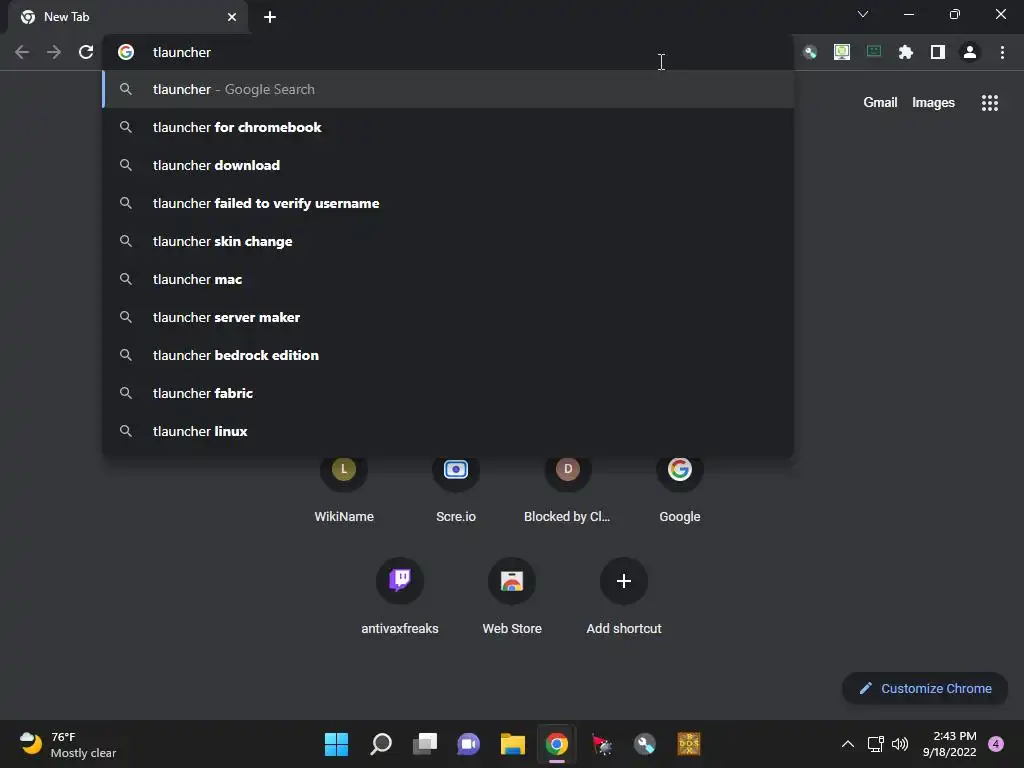
Task: Open the gold square app on taskbar
Action: [x=688, y=744]
